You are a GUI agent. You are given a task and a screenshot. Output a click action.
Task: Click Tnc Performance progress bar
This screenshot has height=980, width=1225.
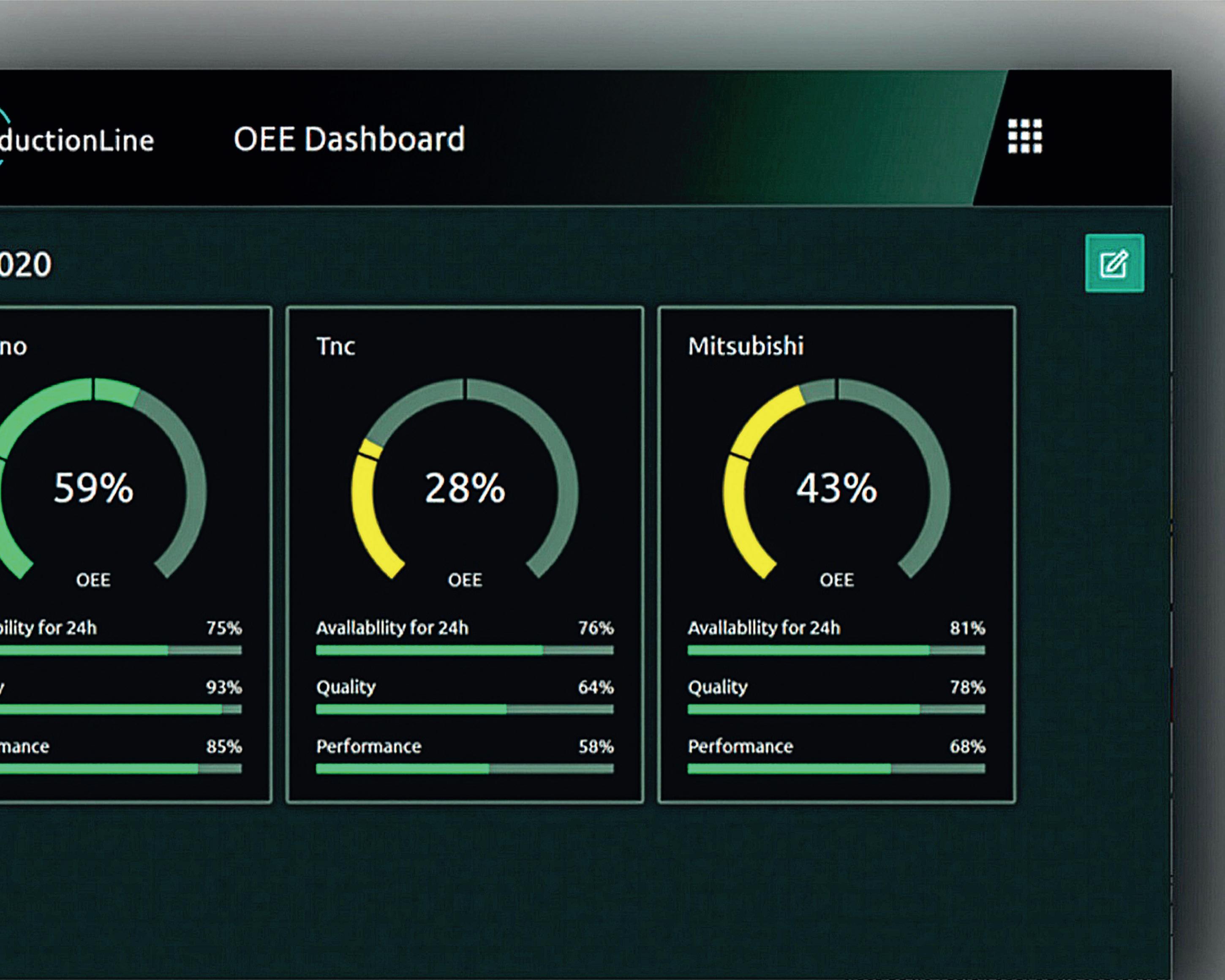[x=464, y=769]
